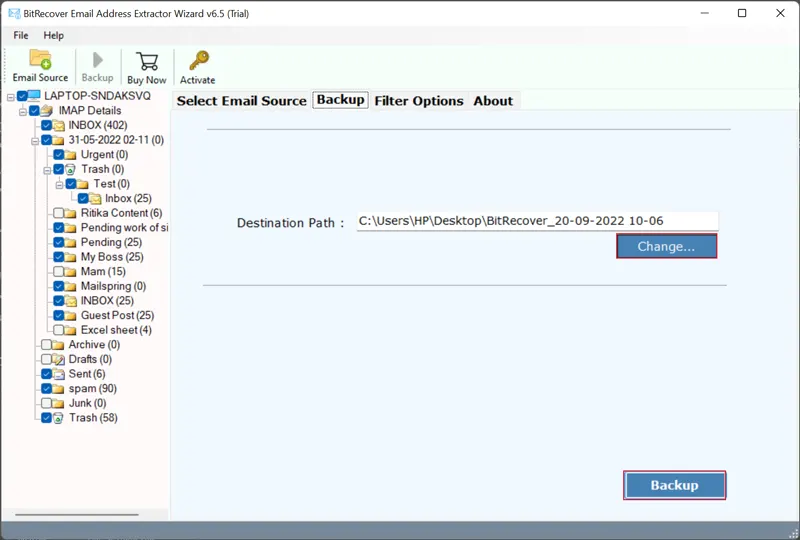The height and width of the screenshot is (540, 800).
Task: Uncheck the INBOX (402) checkbox
Action: click(46, 125)
